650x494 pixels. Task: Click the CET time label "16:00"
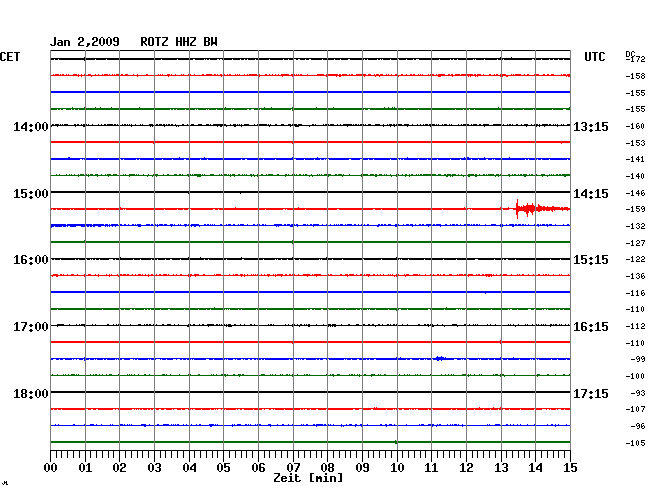31,260
